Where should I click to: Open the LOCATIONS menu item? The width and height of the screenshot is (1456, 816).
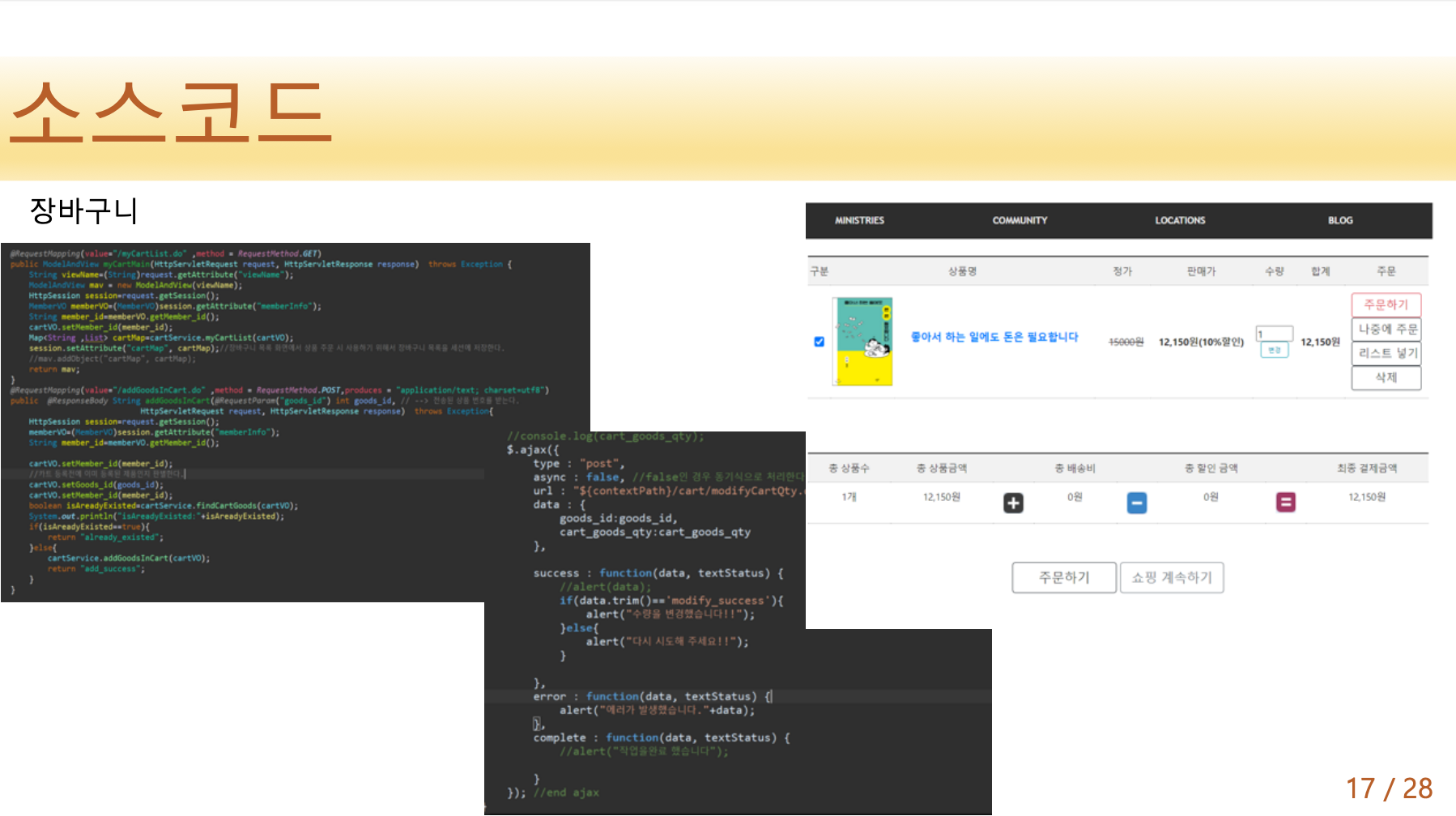point(1180,220)
